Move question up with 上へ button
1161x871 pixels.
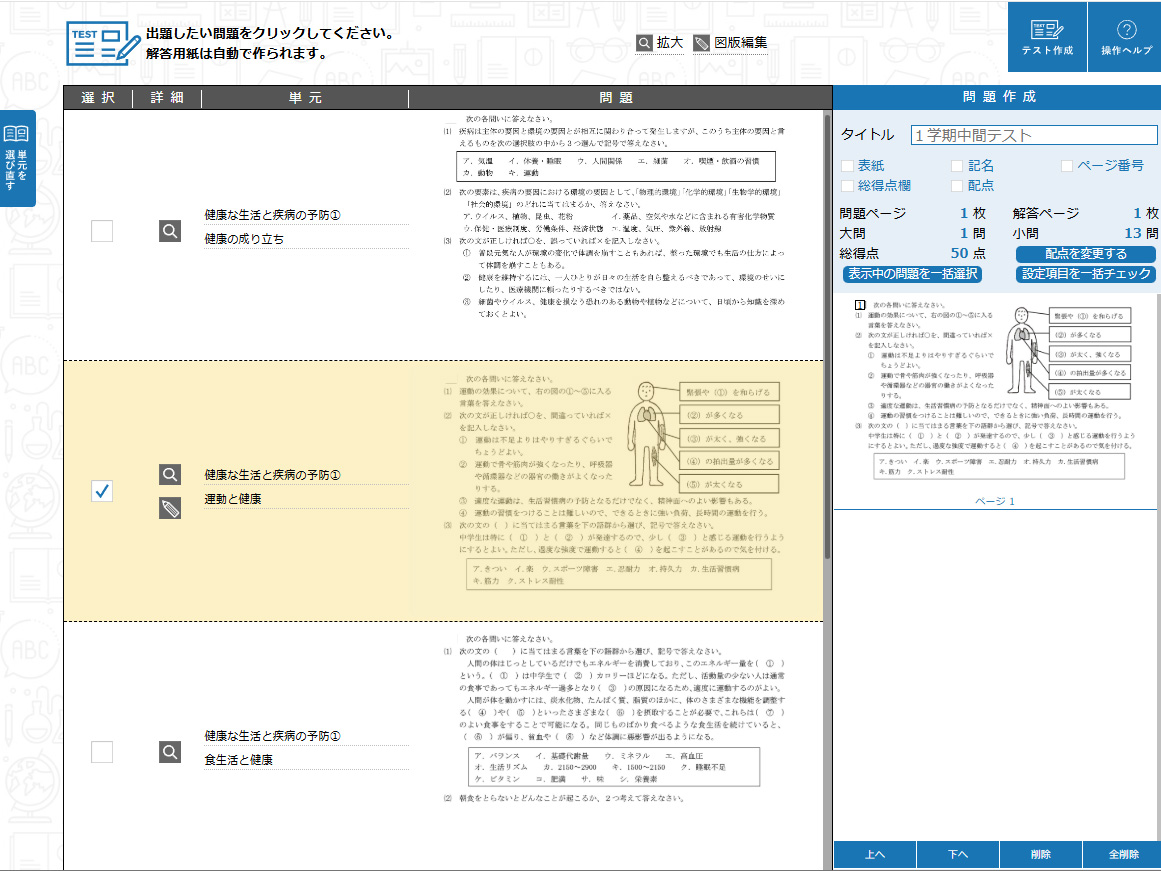pyautogui.click(x=874, y=855)
